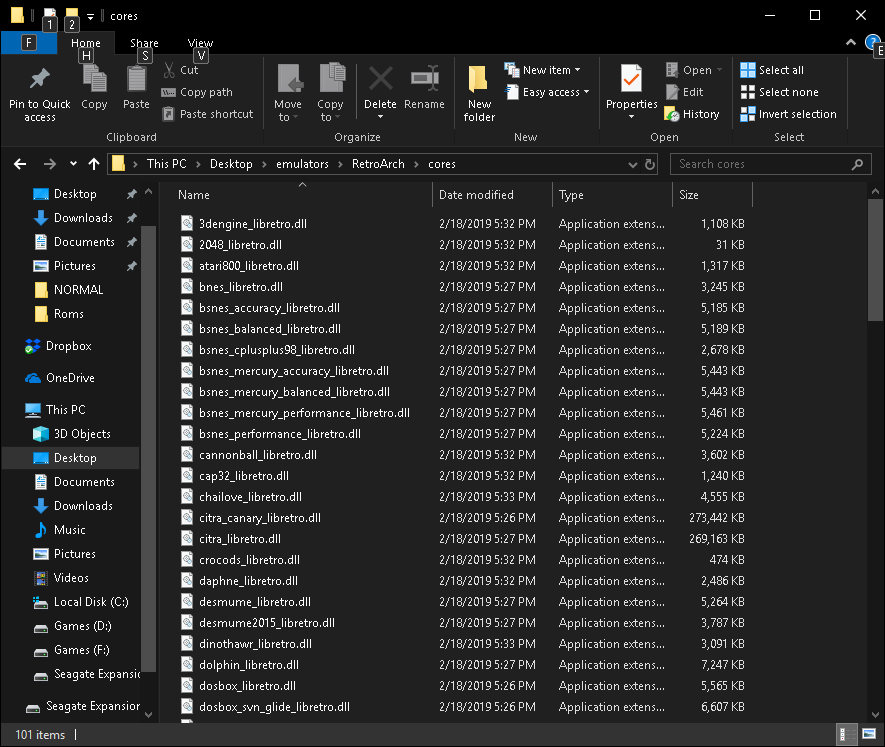Screen dimensions: 885x747
Task: Click emulators in the address path
Action: pos(302,164)
